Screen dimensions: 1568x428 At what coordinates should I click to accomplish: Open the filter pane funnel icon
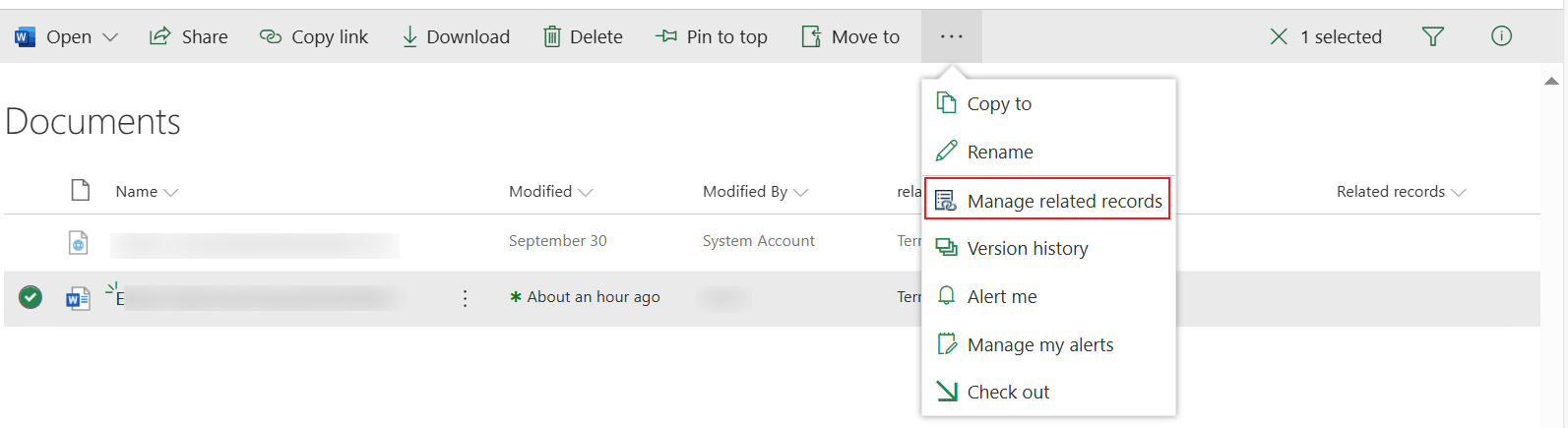tap(1433, 36)
